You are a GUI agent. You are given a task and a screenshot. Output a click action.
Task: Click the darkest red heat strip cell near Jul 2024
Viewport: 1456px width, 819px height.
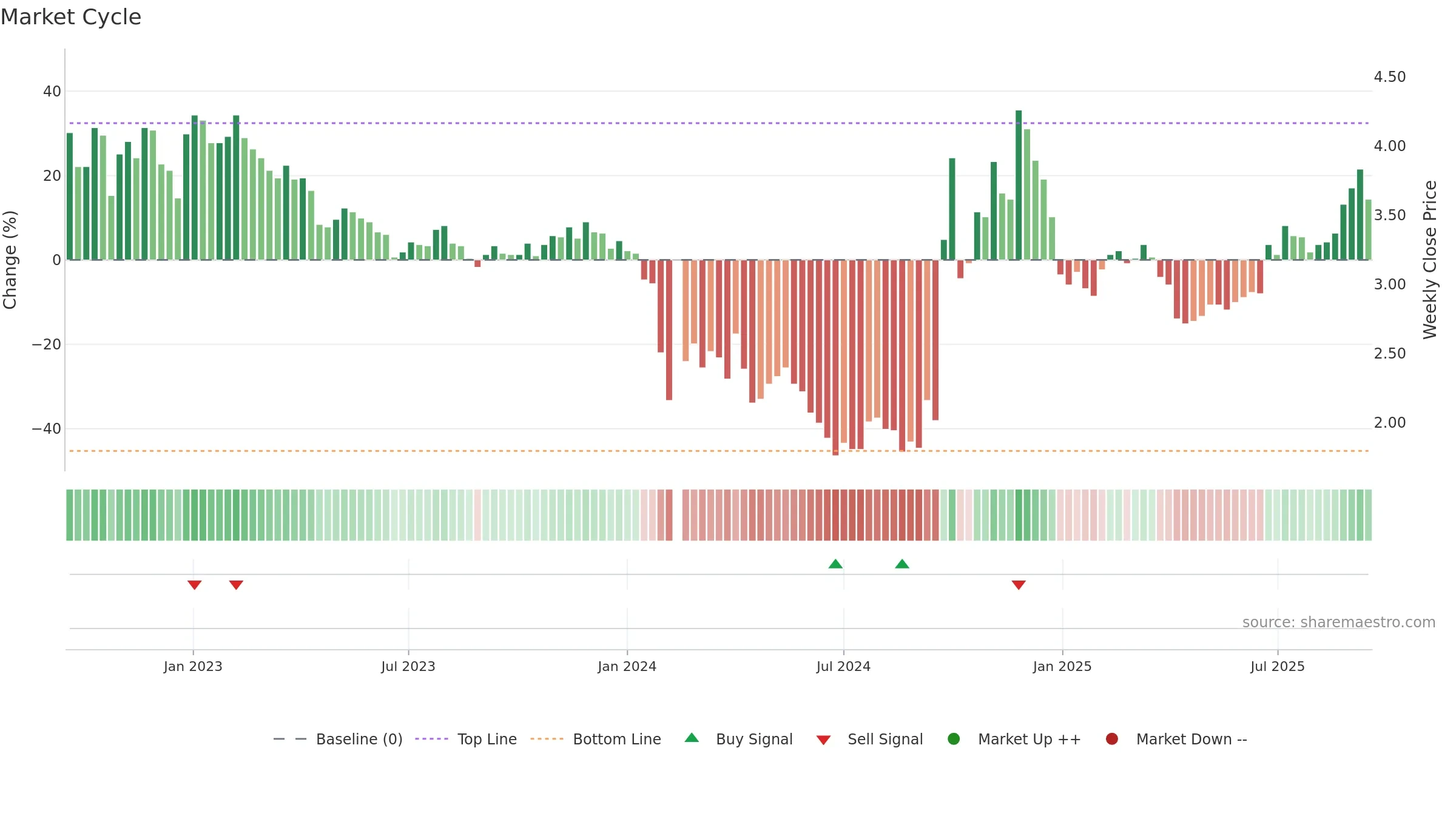835,515
